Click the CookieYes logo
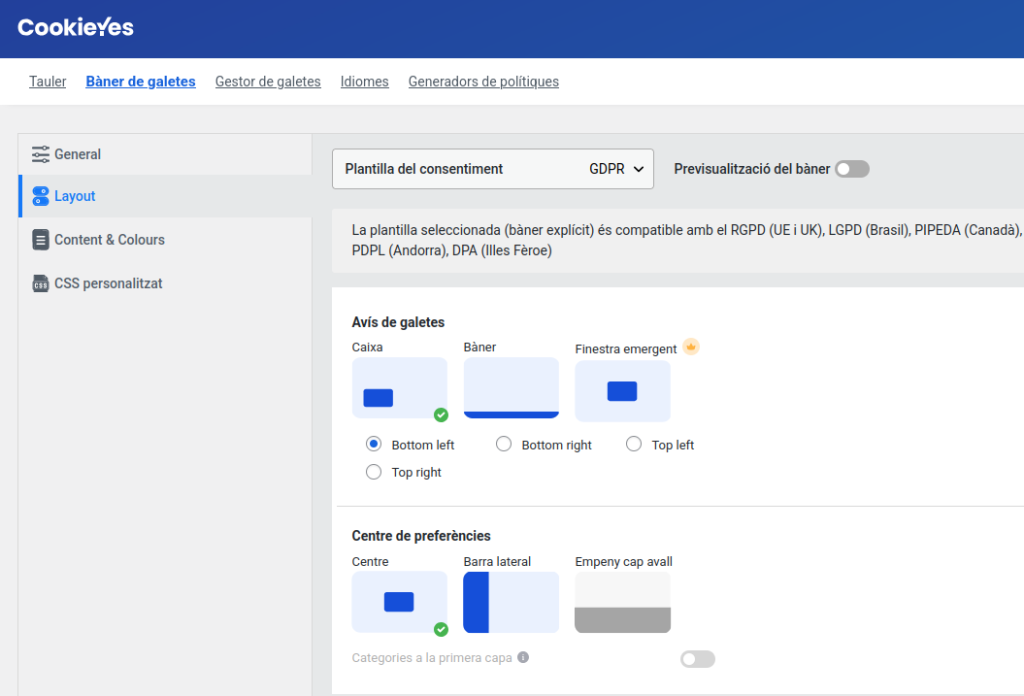The image size is (1024, 696). pos(75,28)
